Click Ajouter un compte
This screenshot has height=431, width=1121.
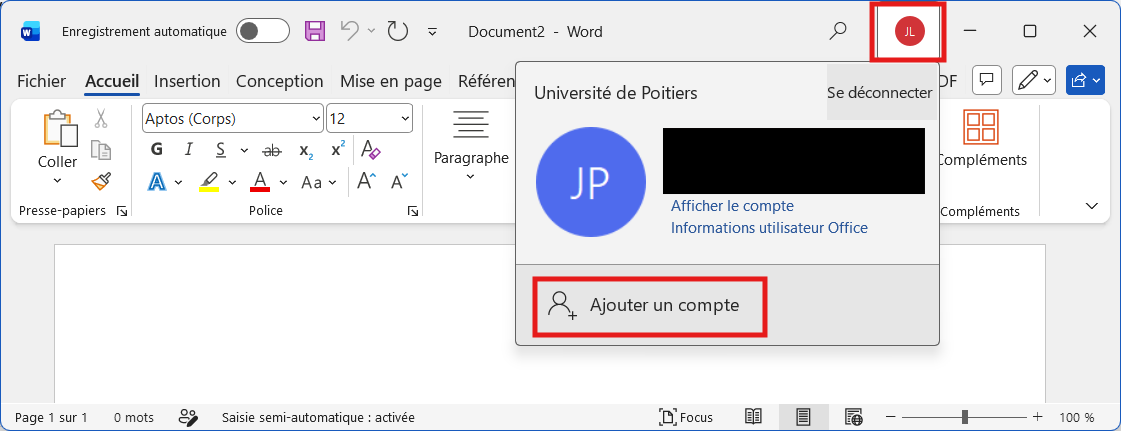tap(650, 306)
